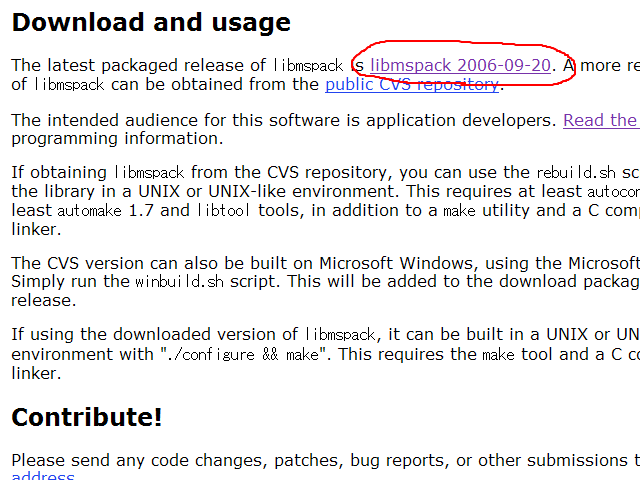This screenshot has height=480, width=640.
Task: Click the 'Download and usage' heading
Action: click(151, 22)
